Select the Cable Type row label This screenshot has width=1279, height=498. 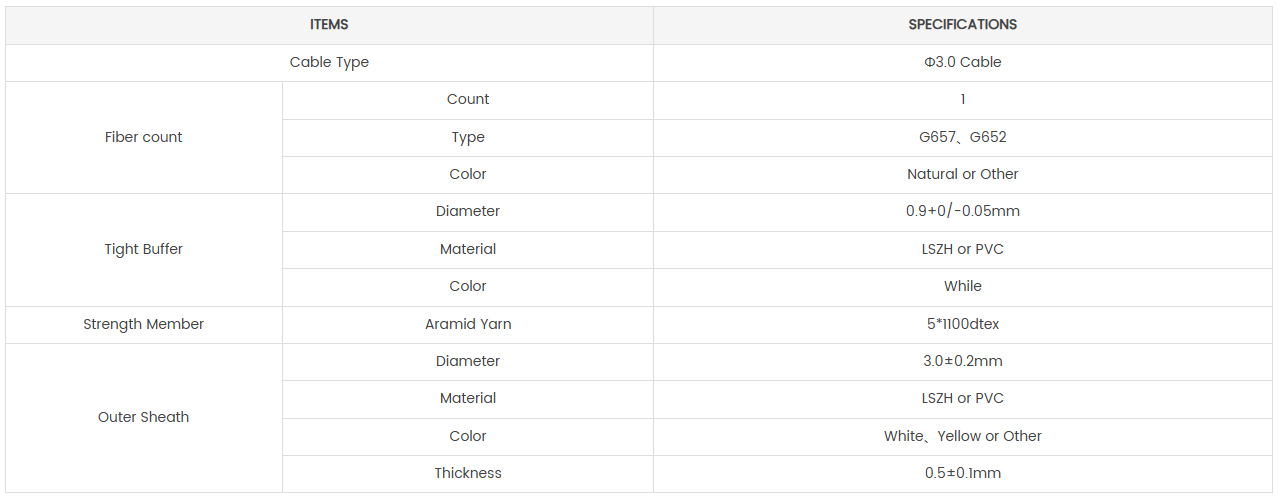coord(329,62)
